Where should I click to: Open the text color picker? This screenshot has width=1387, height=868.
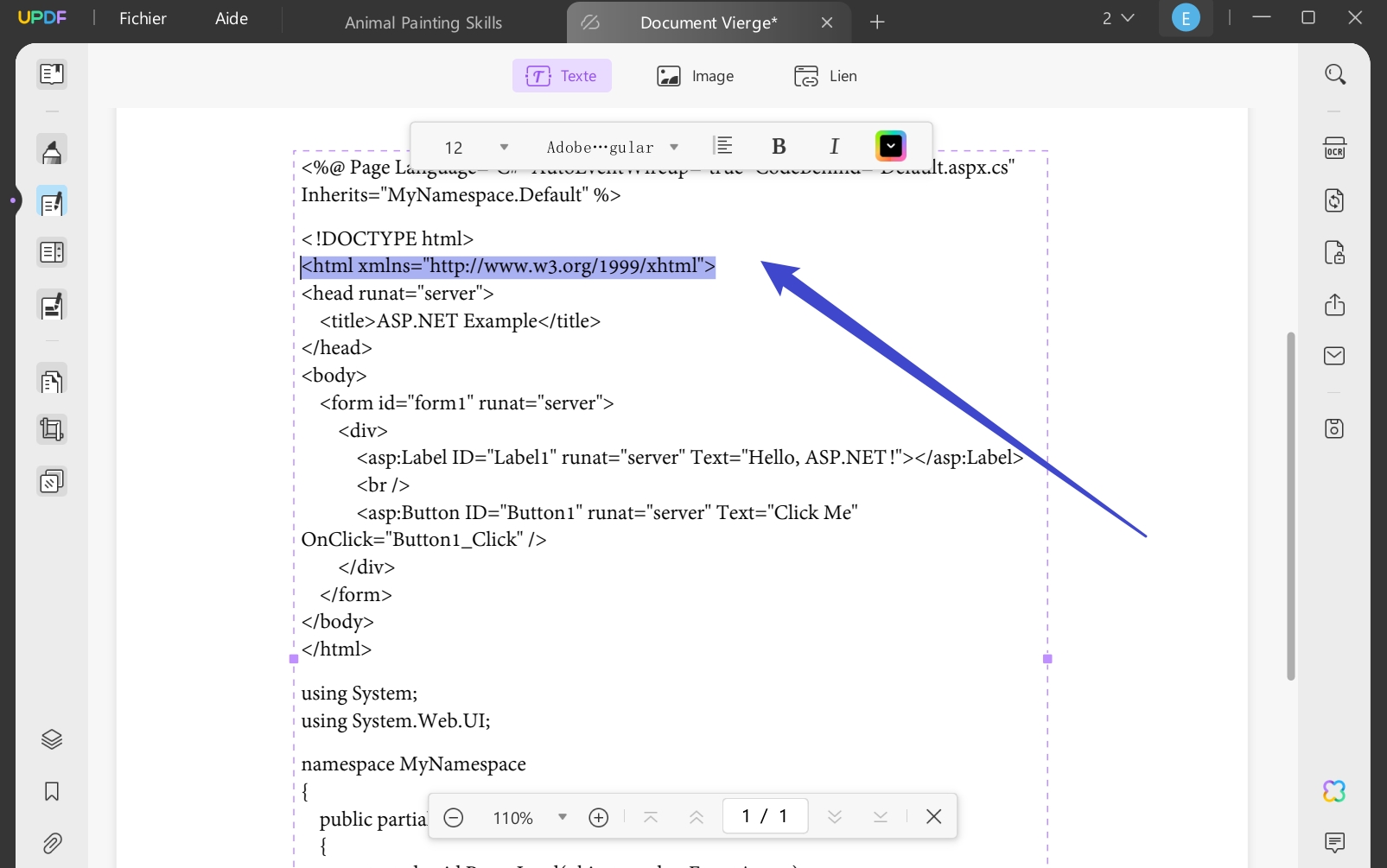coord(891,146)
